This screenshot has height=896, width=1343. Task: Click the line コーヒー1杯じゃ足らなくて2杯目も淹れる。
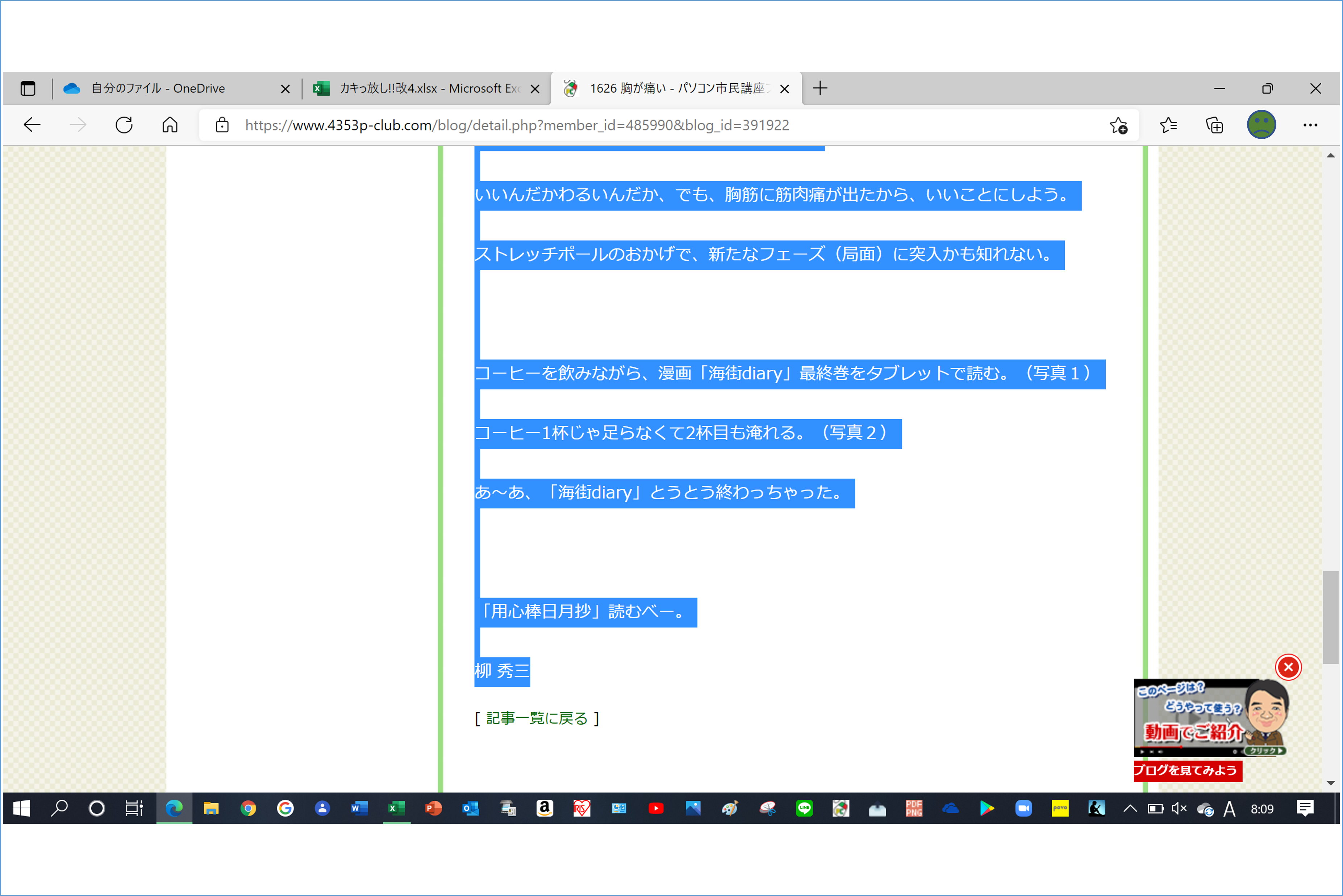pos(688,433)
